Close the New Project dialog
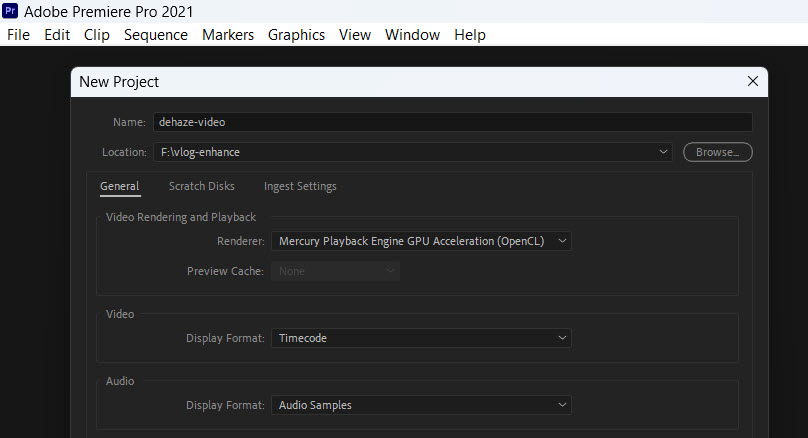Screen dimensions: 808x438 pyautogui.click(x=753, y=81)
